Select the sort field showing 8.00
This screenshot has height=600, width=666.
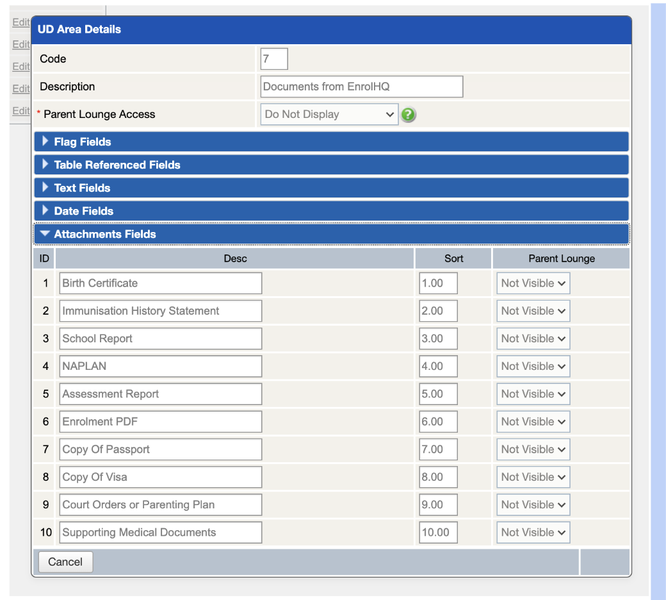point(438,477)
